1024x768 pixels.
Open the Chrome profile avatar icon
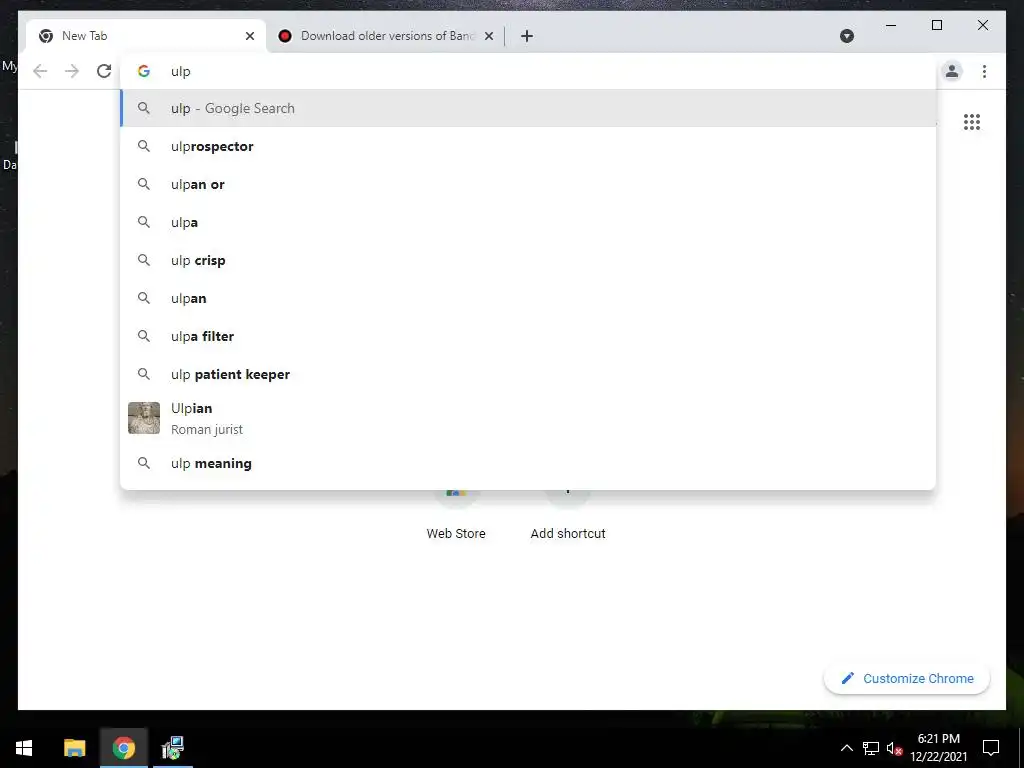click(952, 71)
